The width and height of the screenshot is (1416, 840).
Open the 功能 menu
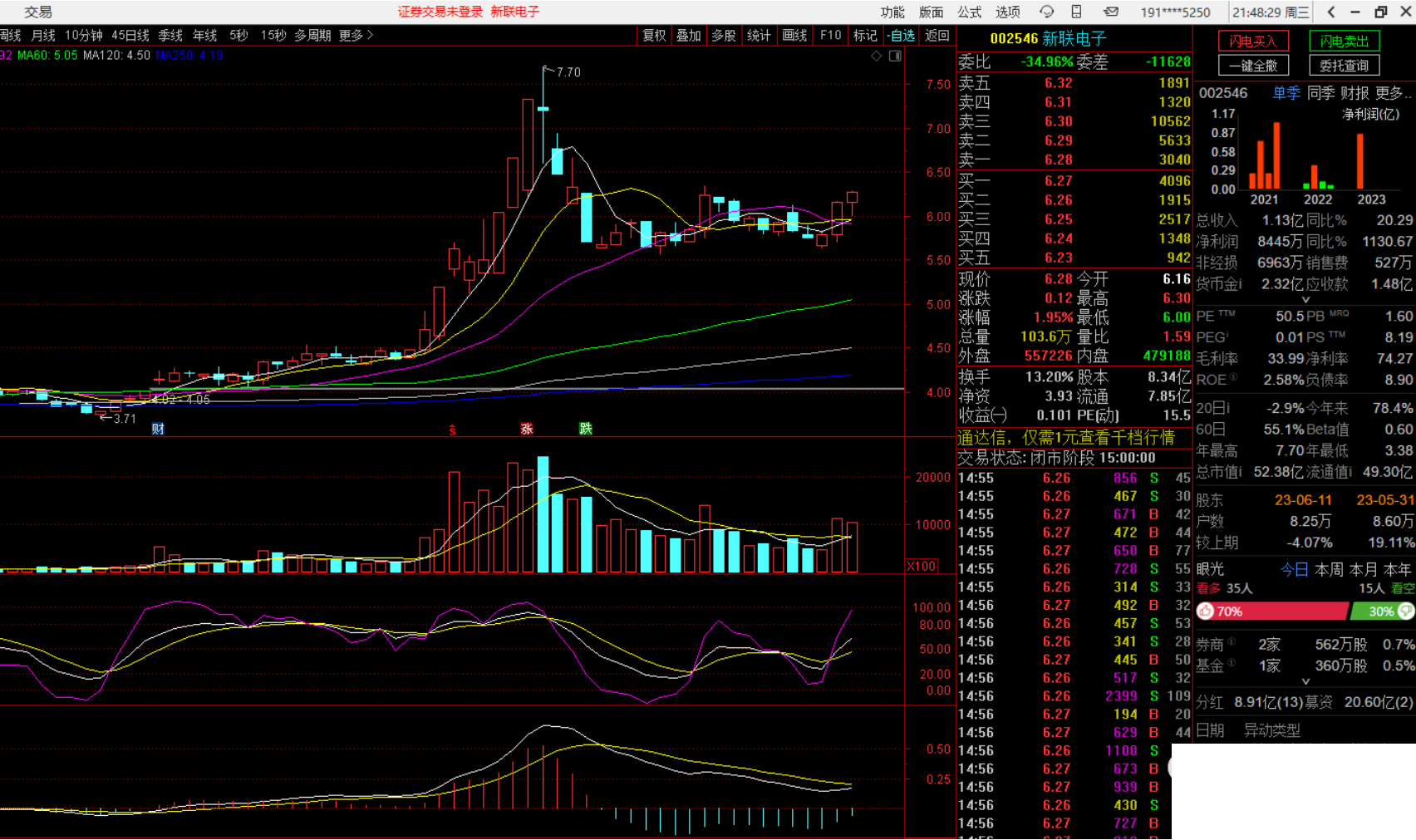892,12
